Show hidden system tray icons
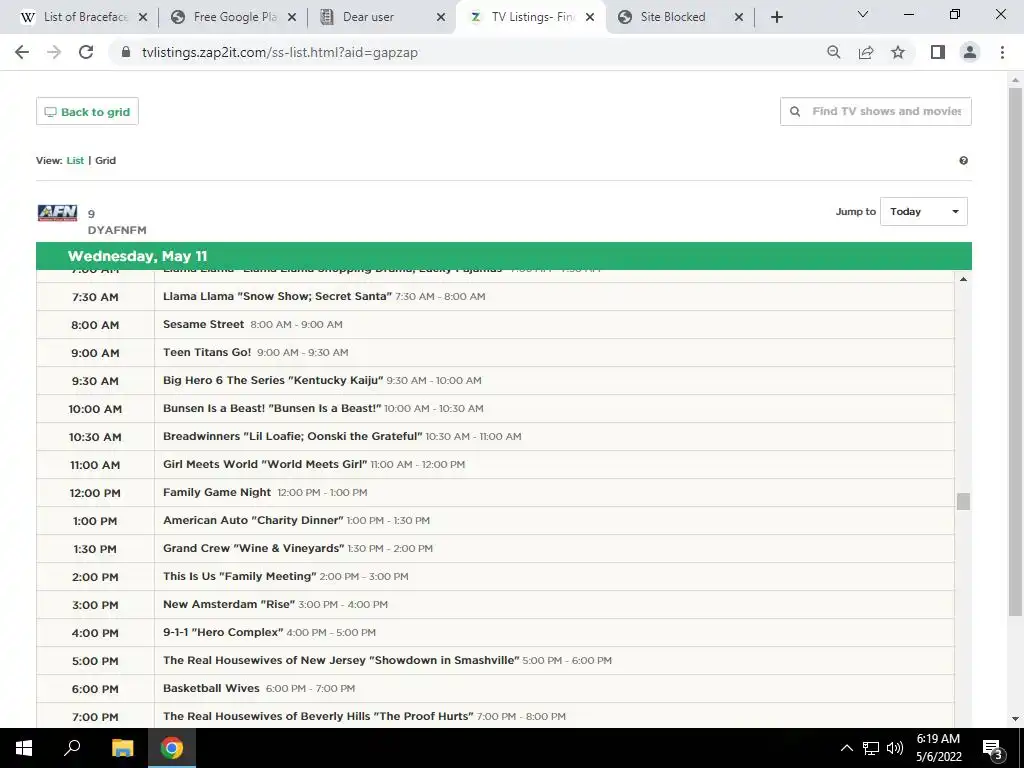The width and height of the screenshot is (1024, 768). (846, 748)
